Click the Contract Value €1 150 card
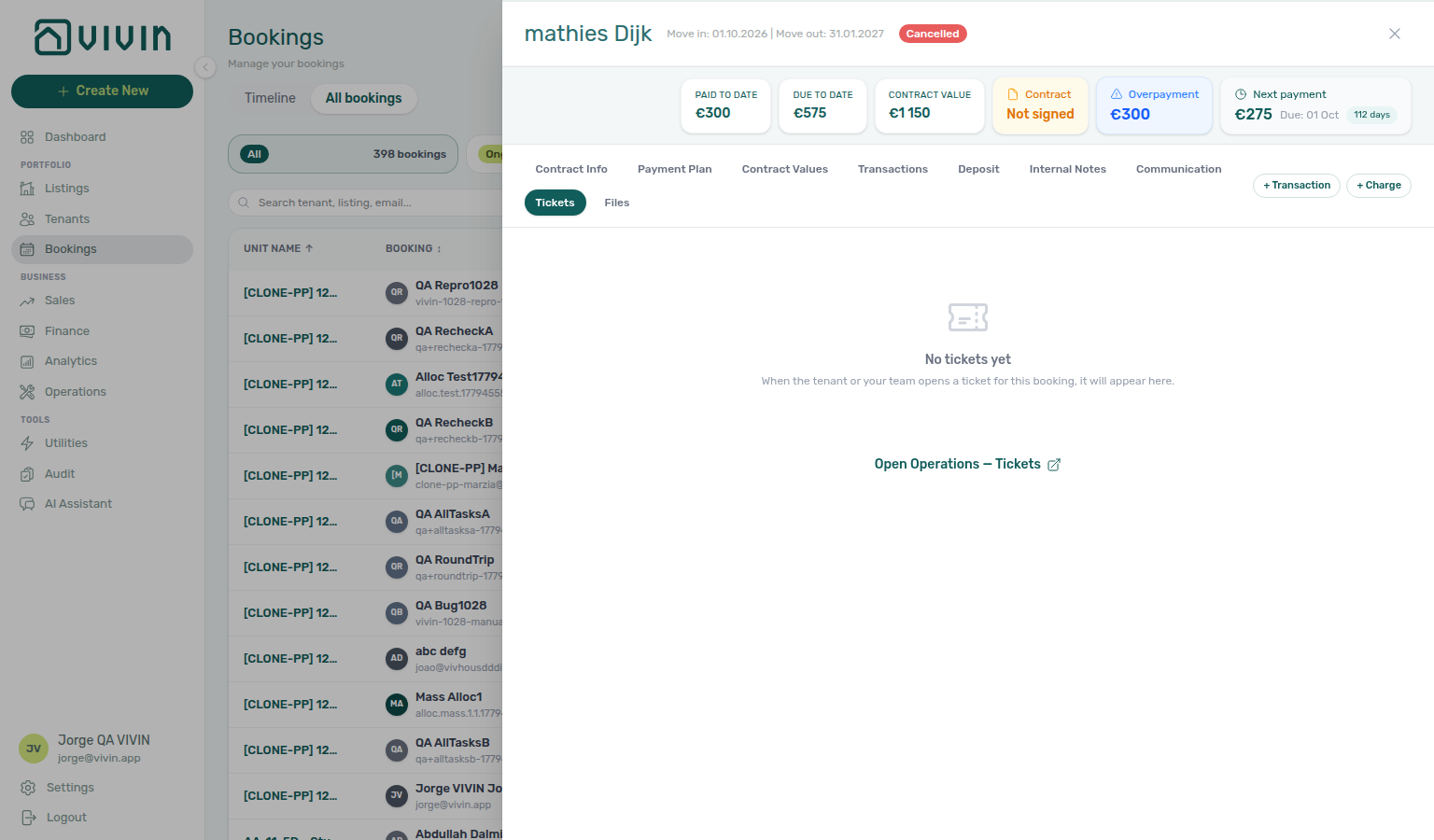 pos(930,105)
